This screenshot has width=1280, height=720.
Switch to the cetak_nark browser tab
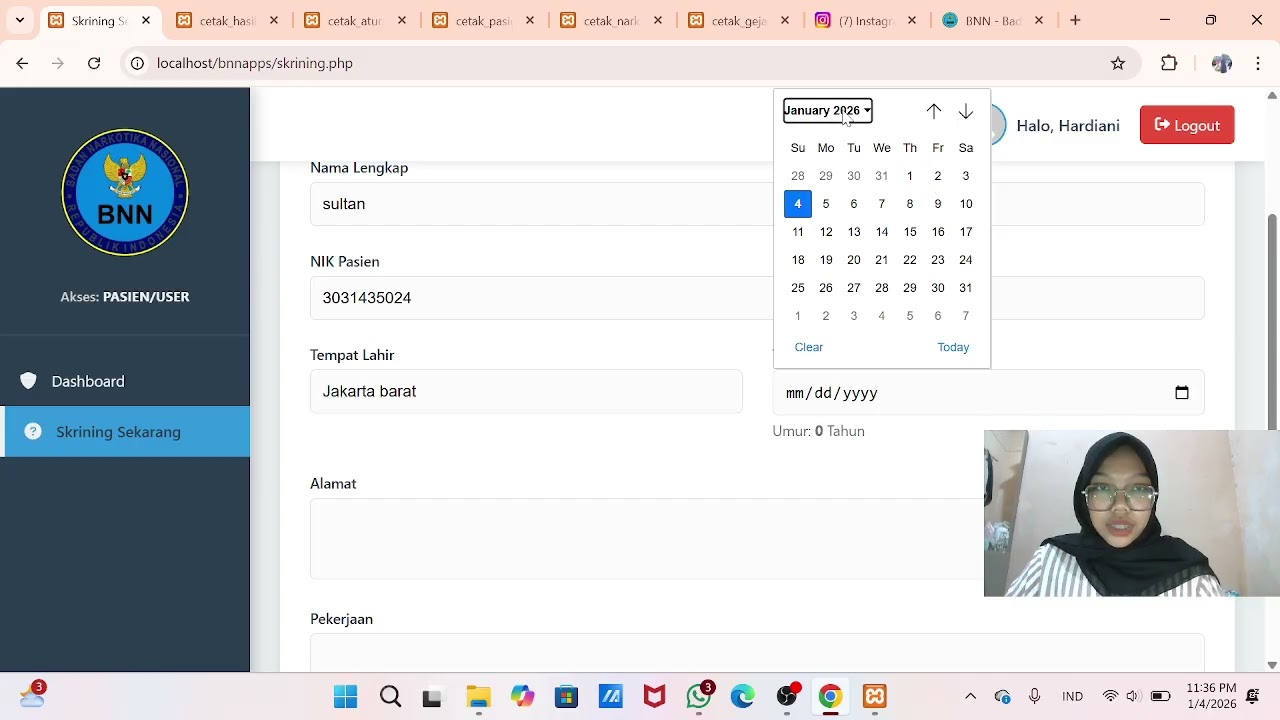tap(612, 20)
